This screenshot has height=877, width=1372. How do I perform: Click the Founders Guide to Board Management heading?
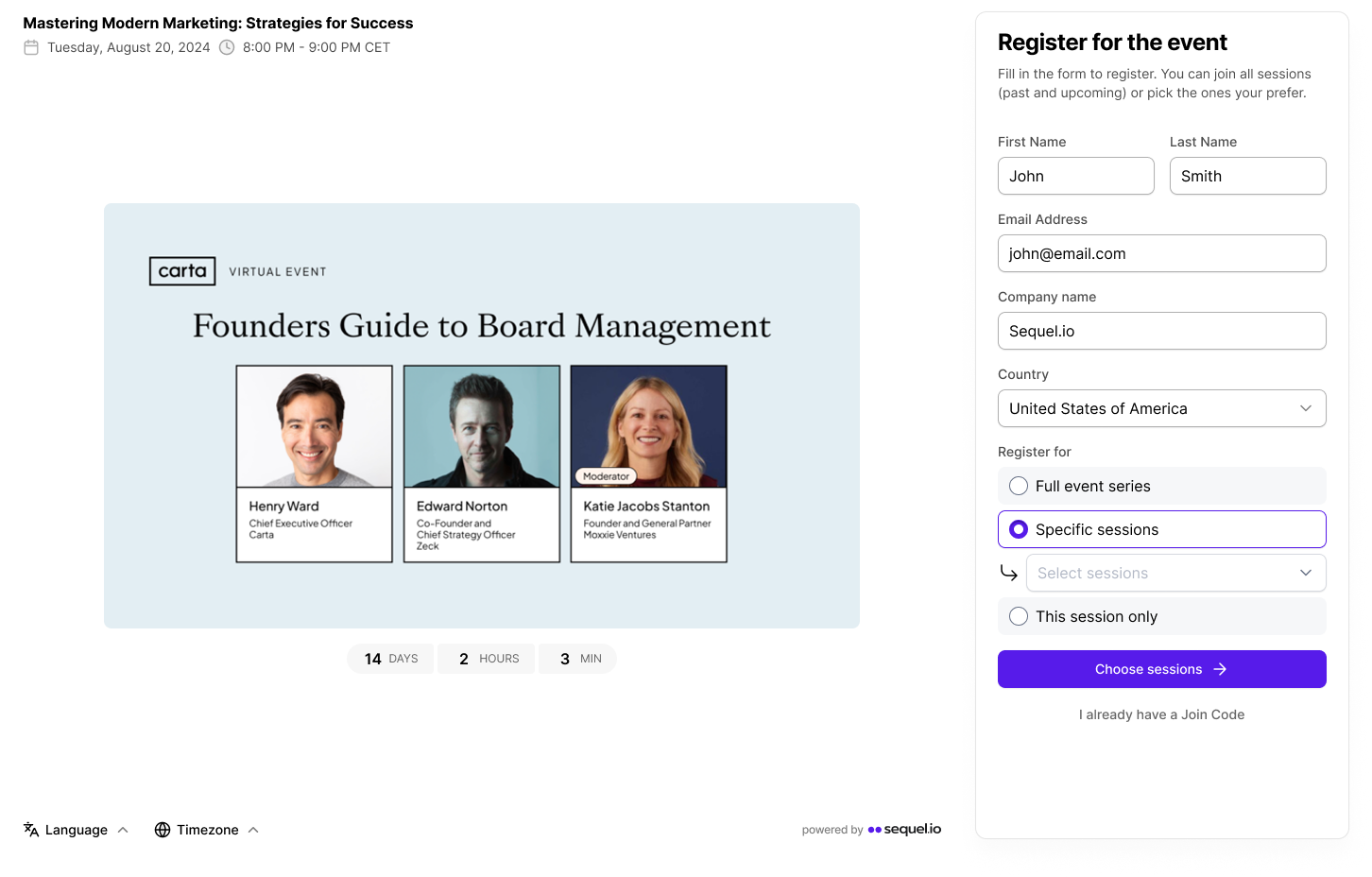pyautogui.click(x=482, y=326)
